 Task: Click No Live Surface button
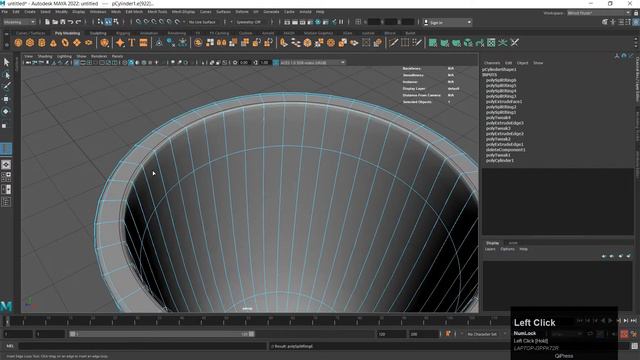(202, 22)
